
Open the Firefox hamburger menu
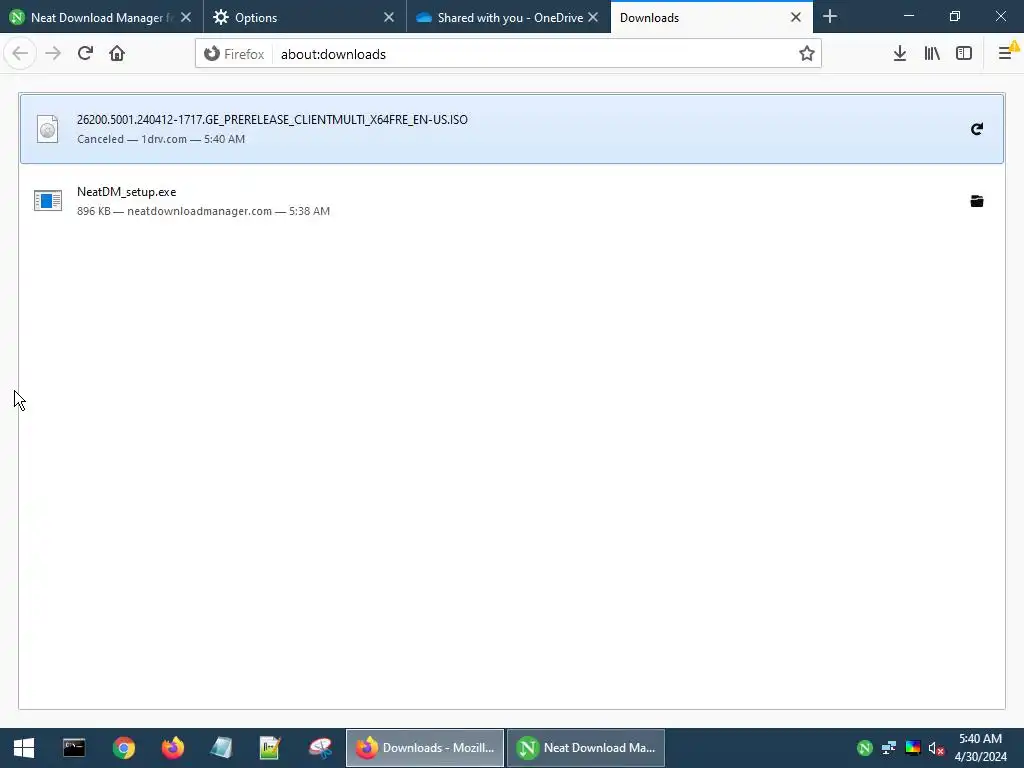coord(1006,54)
